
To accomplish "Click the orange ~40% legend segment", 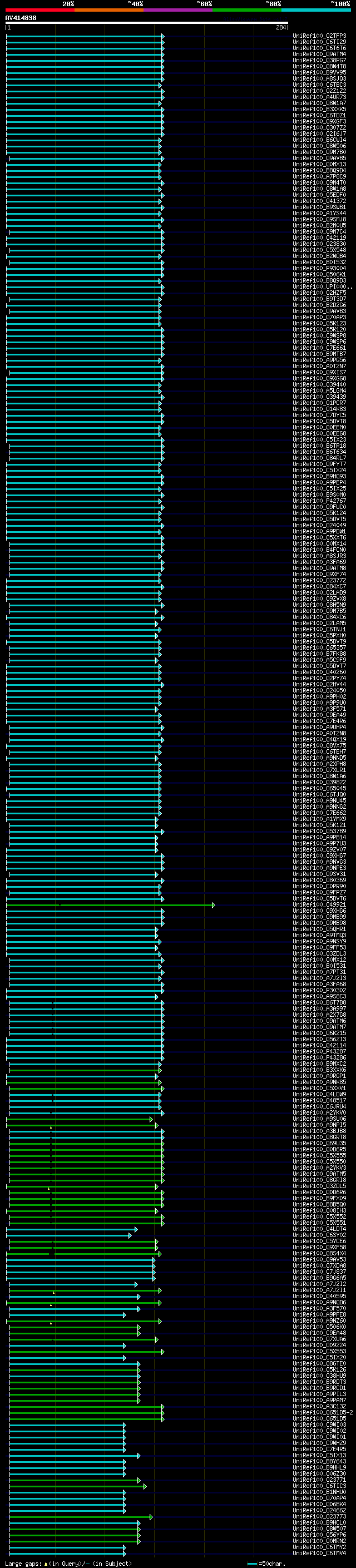I will click(109, 10).
